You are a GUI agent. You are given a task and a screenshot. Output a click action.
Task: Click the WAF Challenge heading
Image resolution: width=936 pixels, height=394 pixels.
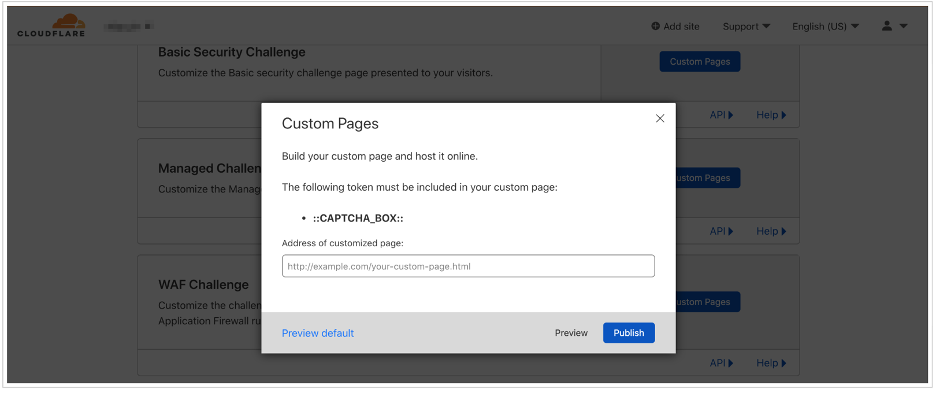204,285
